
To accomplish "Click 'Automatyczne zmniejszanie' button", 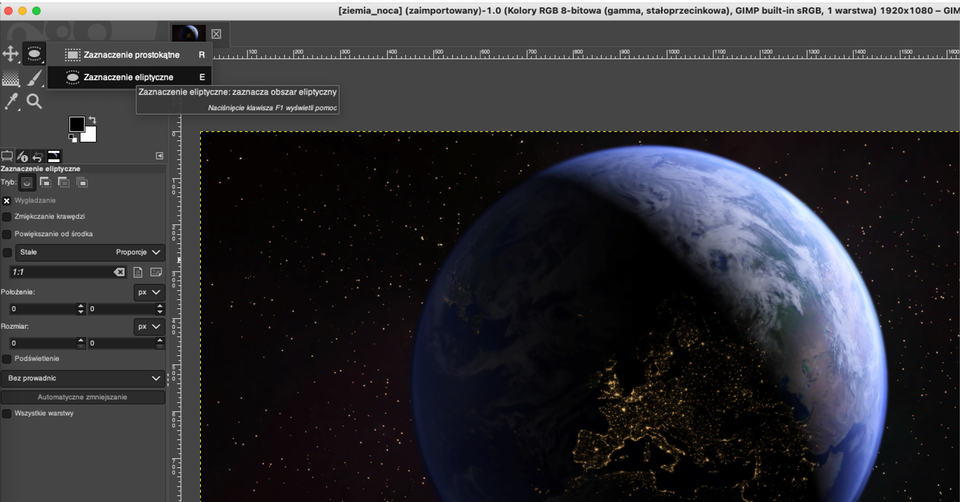I will pyautogui.click(x=83, y=397).
